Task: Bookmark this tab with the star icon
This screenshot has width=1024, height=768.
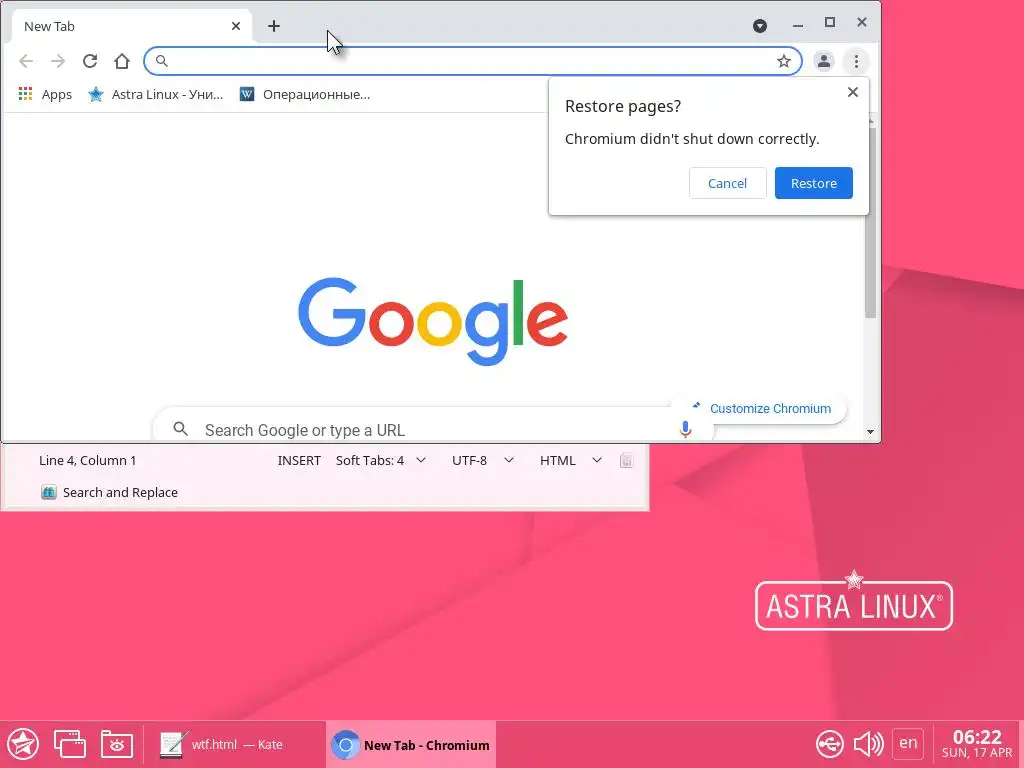Action: [784, 61]
